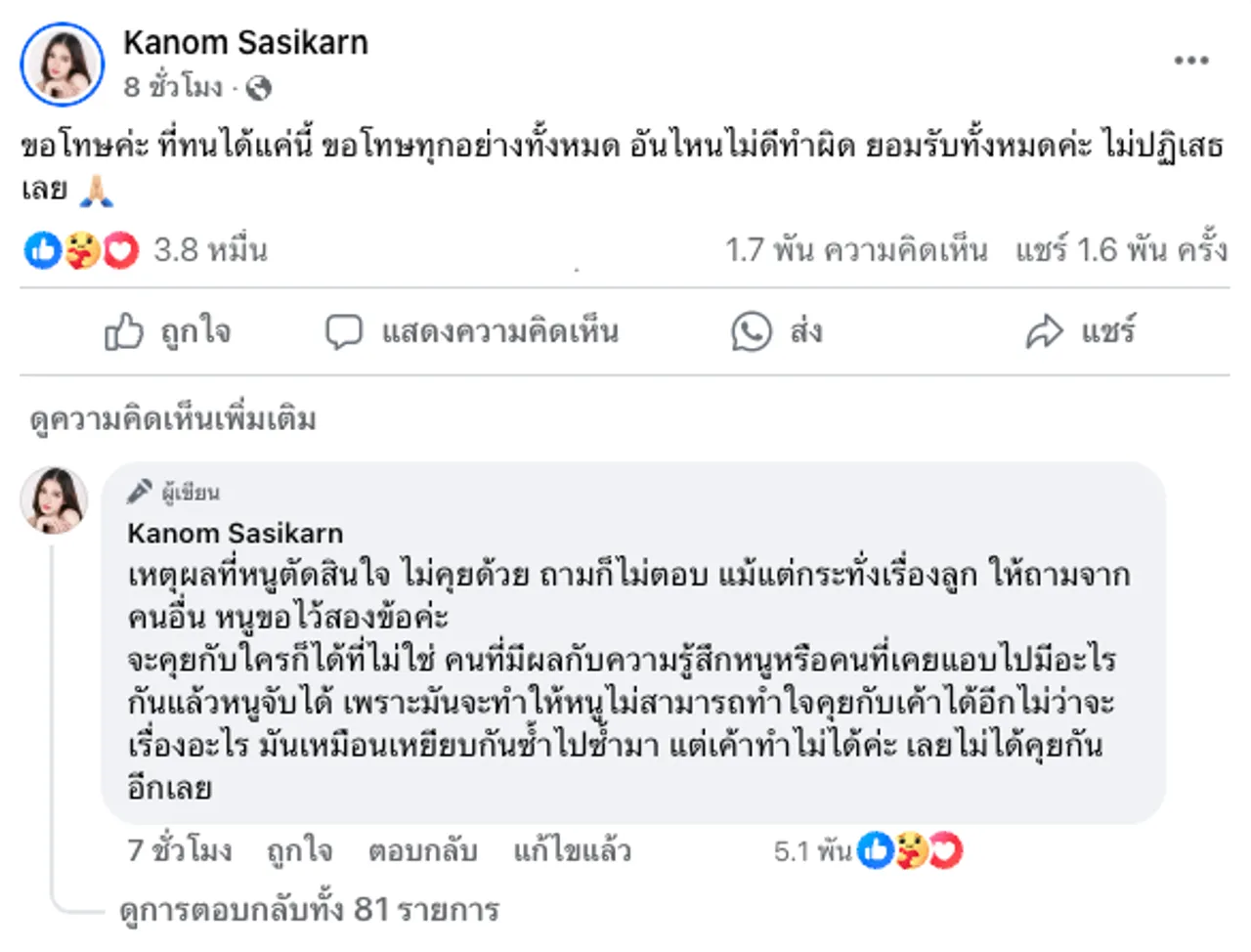
Task: Open the three-dot post options menu
Action: pos(1189,61)
